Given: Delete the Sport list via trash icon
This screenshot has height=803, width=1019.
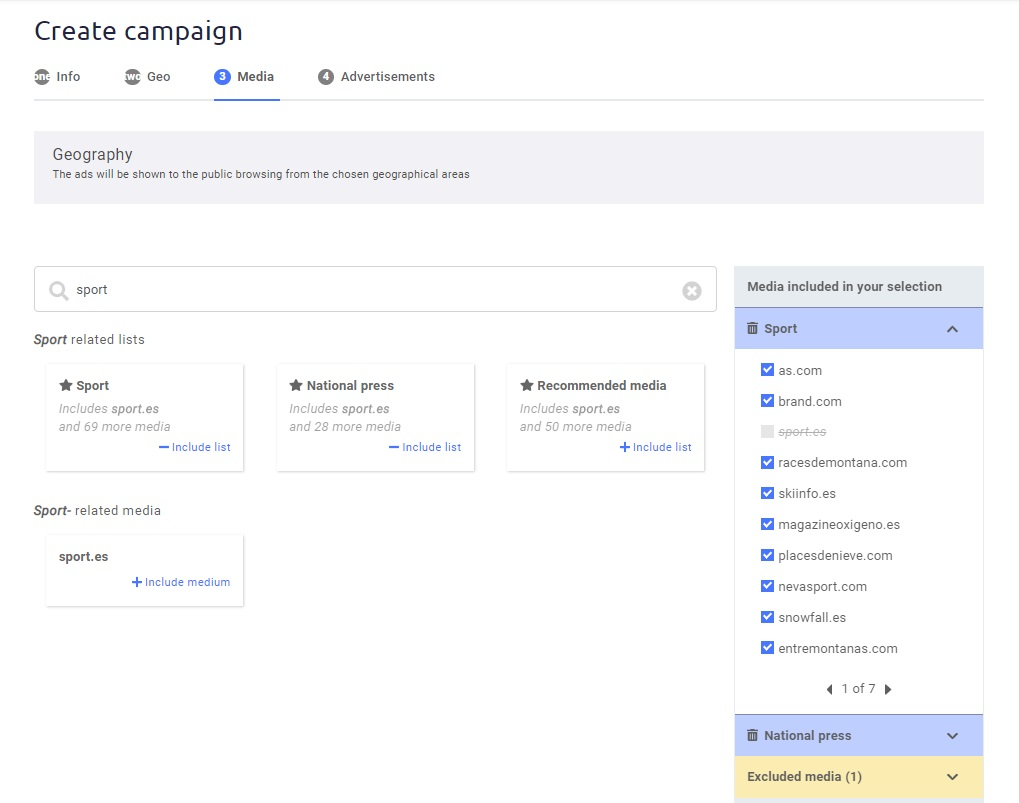Looking at the screenshot, I should pyautogui.click(x=753, y=328).
